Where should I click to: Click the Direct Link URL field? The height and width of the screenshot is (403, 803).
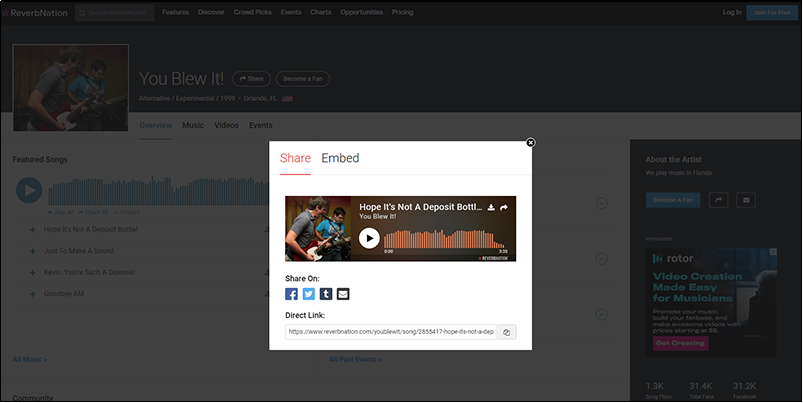click(391, 332)
